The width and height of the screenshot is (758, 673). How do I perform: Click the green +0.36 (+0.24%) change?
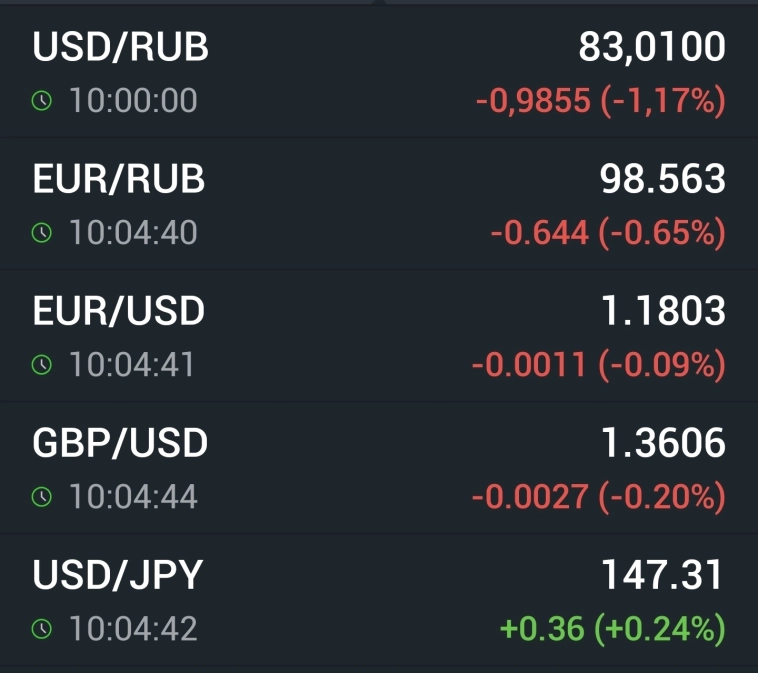click(x=612, y=629)
